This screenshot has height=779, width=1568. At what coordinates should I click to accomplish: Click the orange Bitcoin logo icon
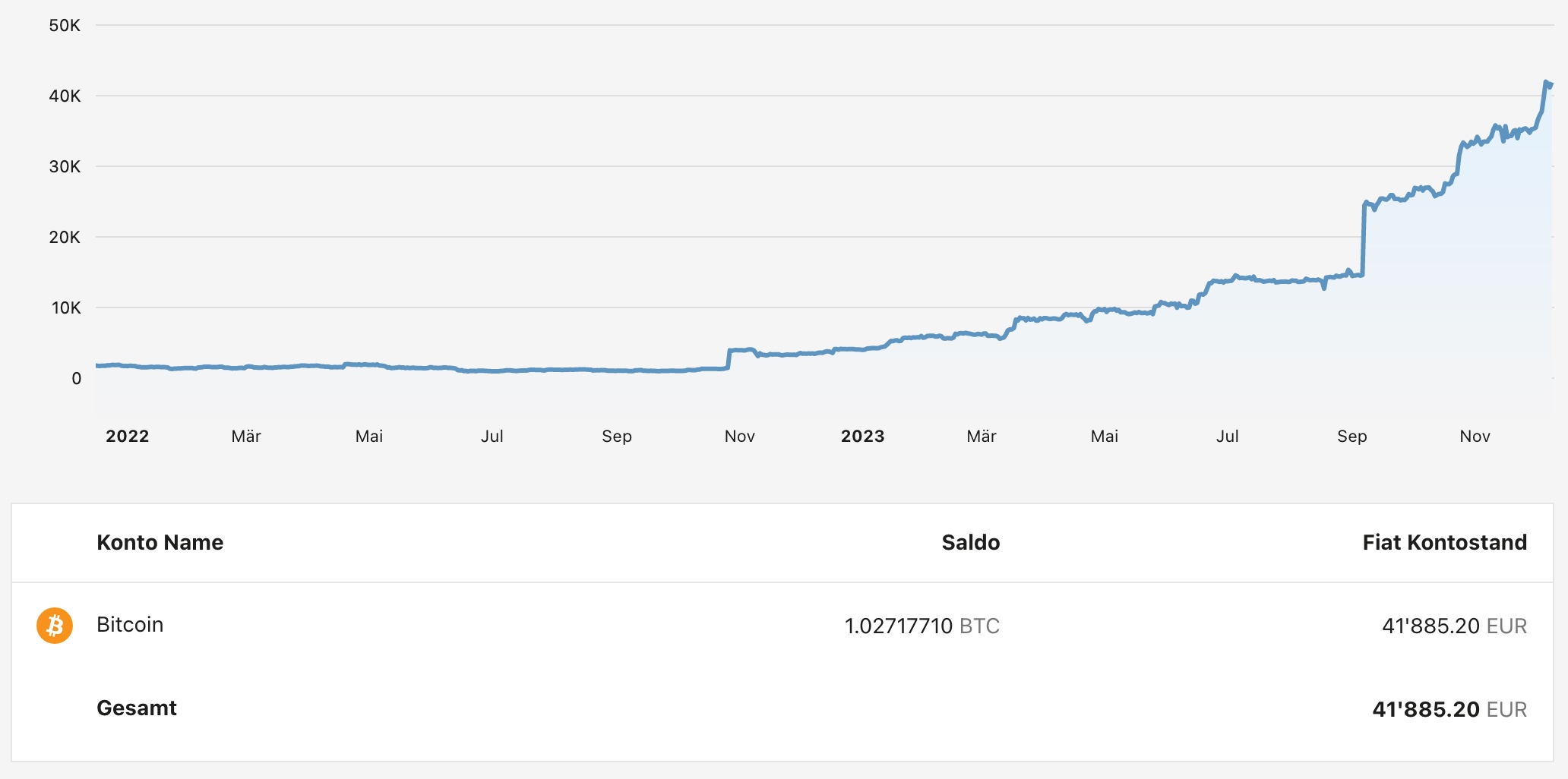click(55, 626)
